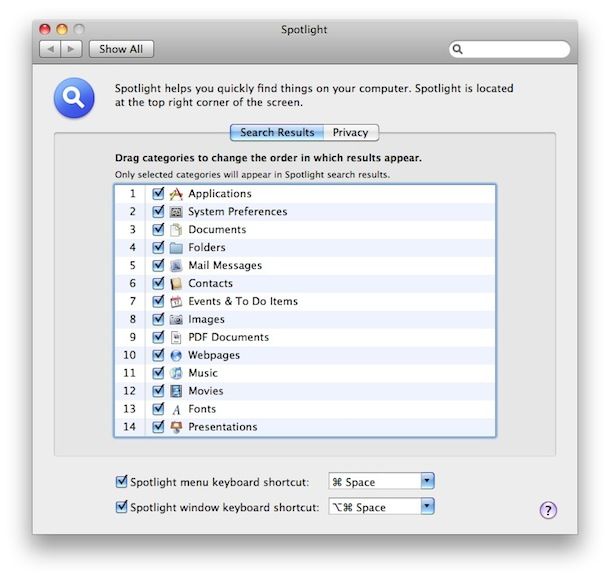Select the Presentations row label

[223, 427]
